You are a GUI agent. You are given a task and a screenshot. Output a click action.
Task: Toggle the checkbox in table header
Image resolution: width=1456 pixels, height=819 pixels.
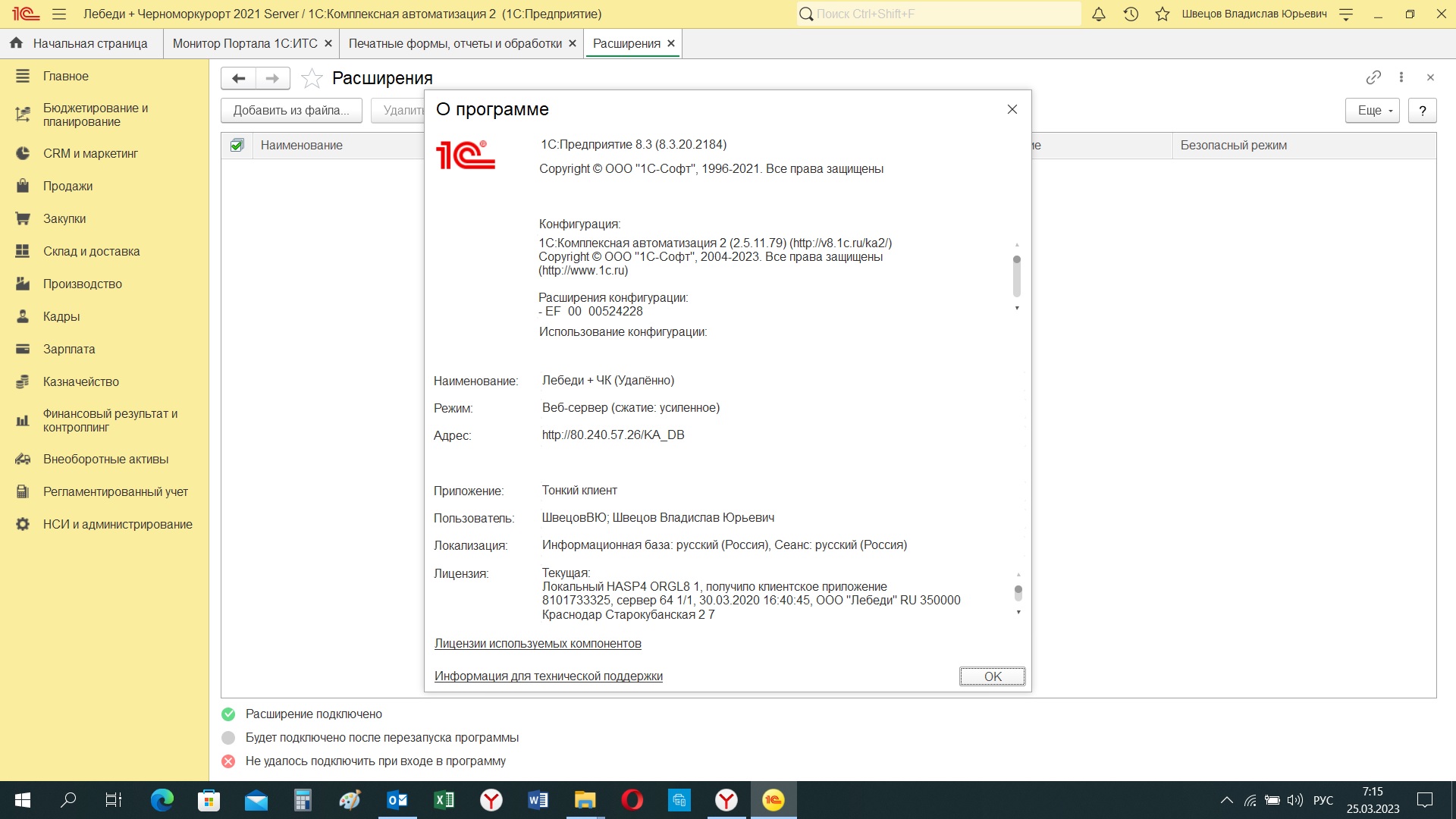(x=237, y=145)
